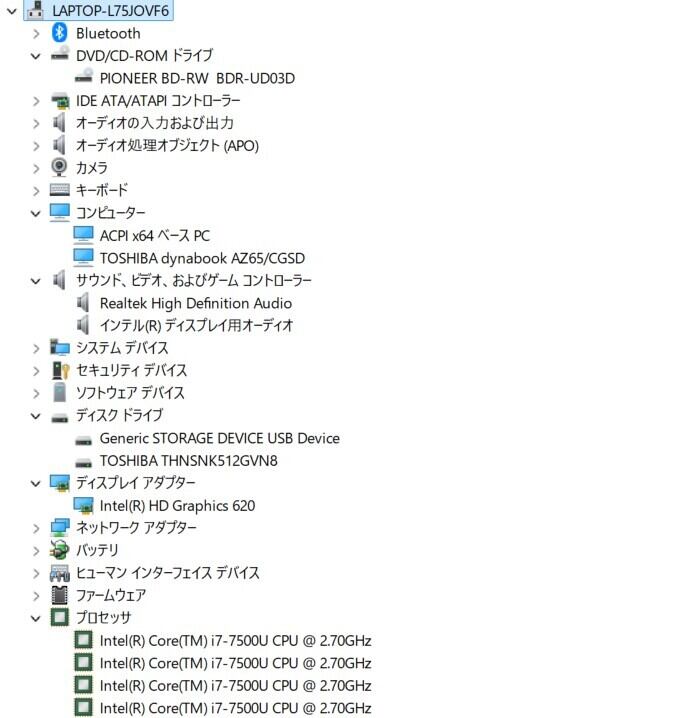This screenshot has width=700, height=718.
Task: Expand the キーボード category
Action: click(x=36, y=191)
